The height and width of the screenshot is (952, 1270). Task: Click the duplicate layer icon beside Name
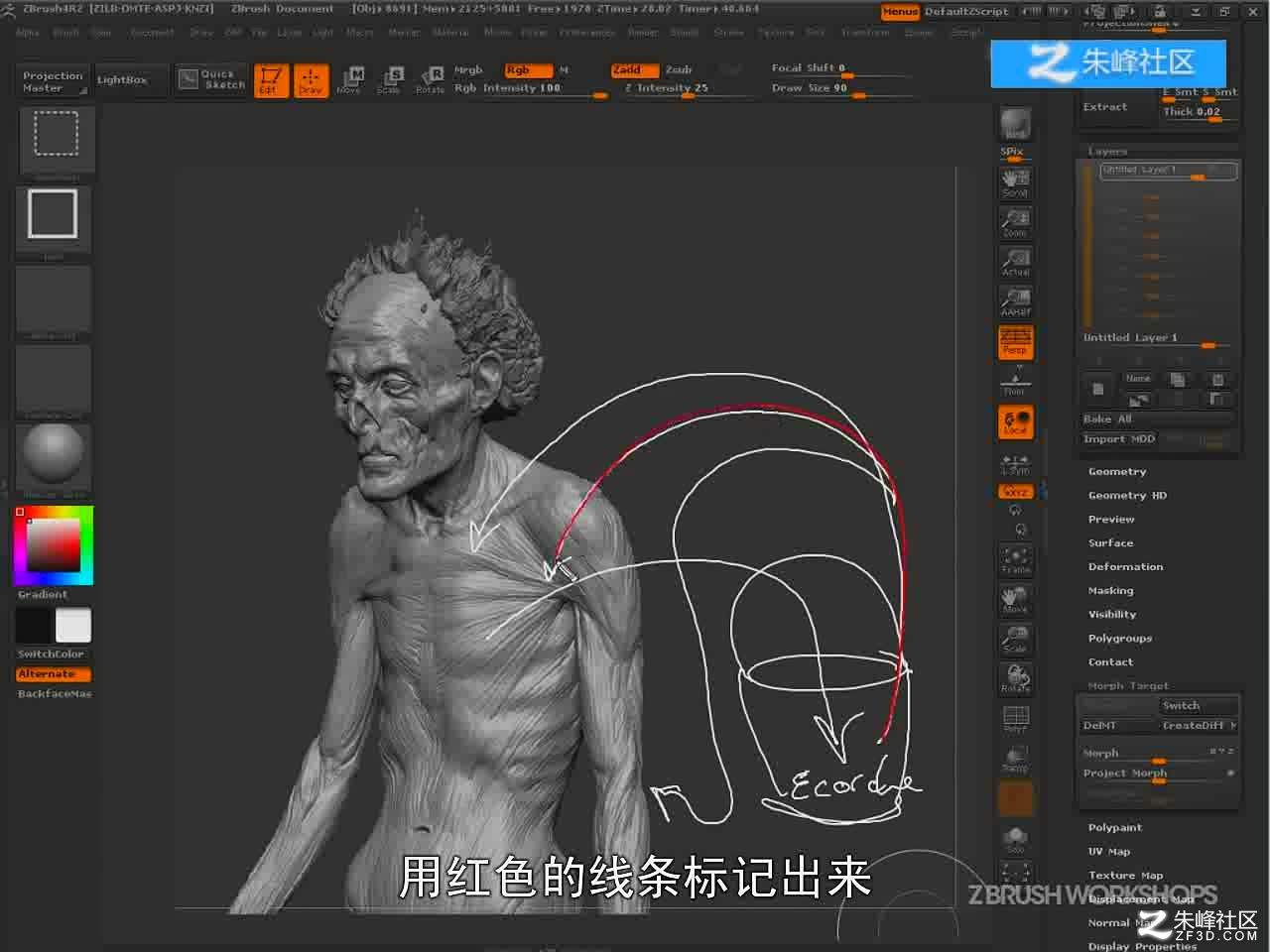coord(1178,380)
